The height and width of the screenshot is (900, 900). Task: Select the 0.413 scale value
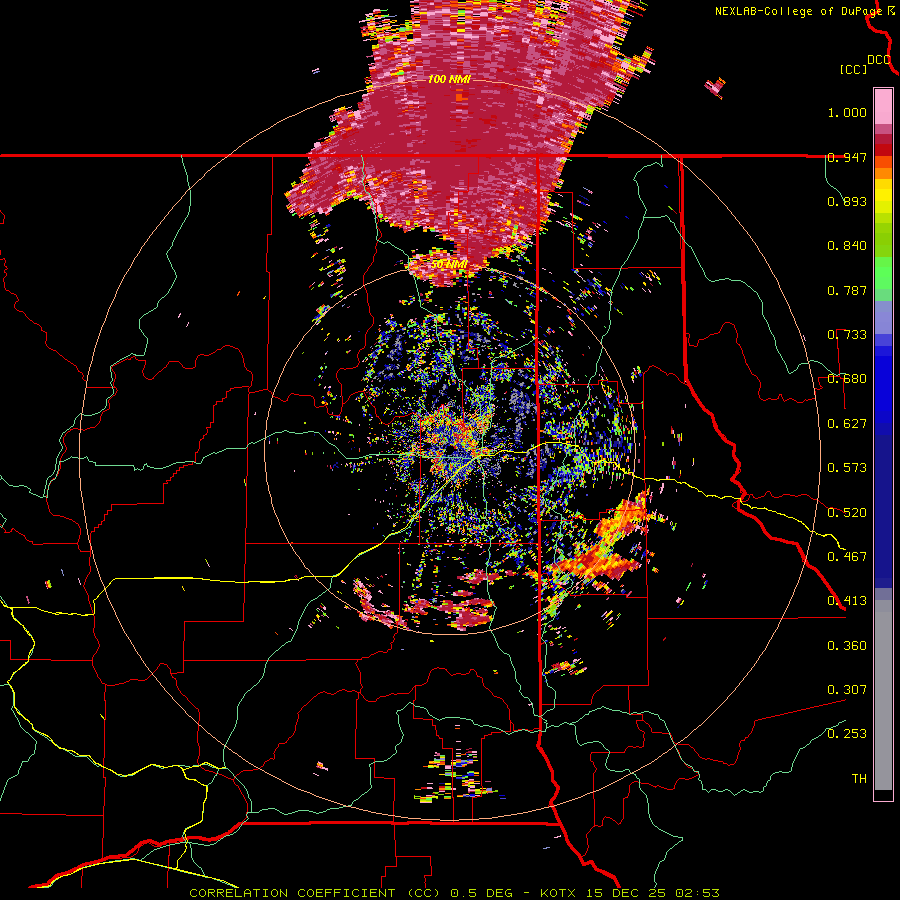pos(847,601)
